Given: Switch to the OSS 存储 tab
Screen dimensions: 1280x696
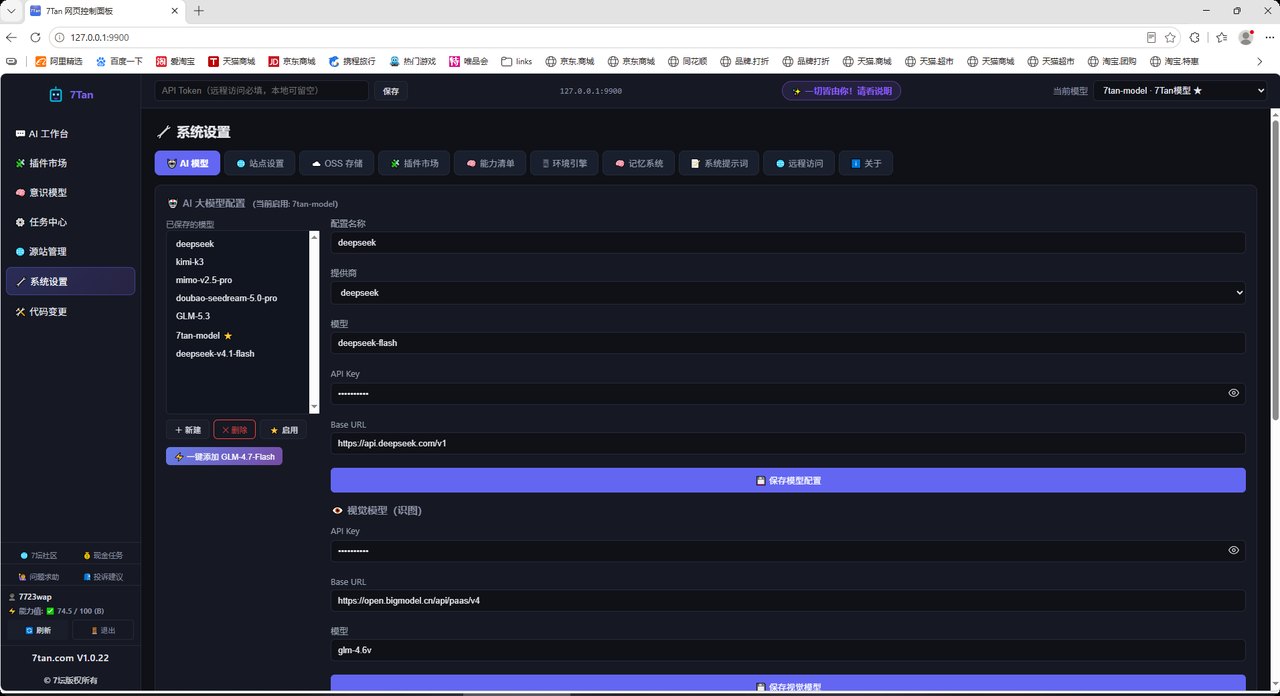Looking at the screenshot, I should tap(337, 163).
